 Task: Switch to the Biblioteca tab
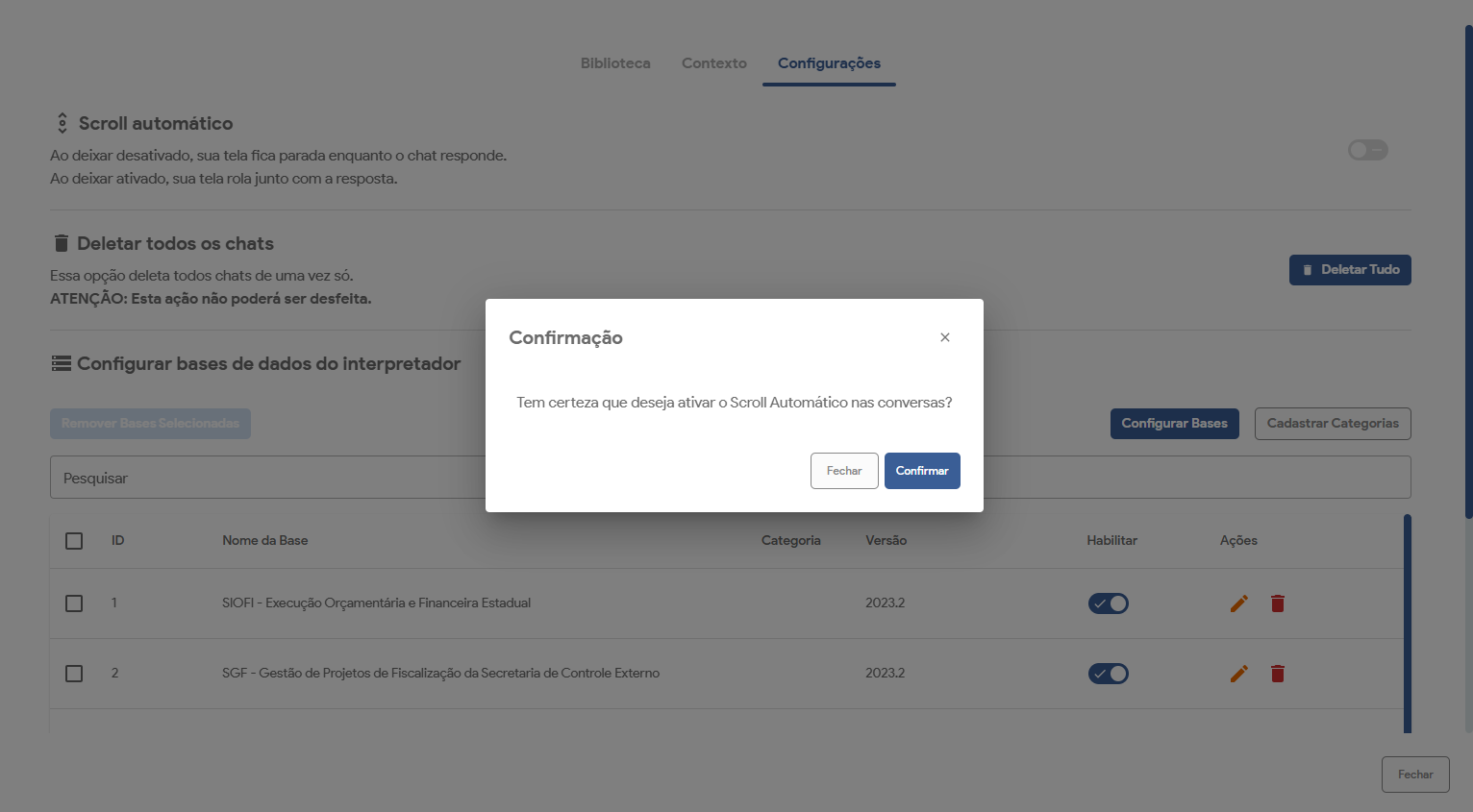pos(615,63)
